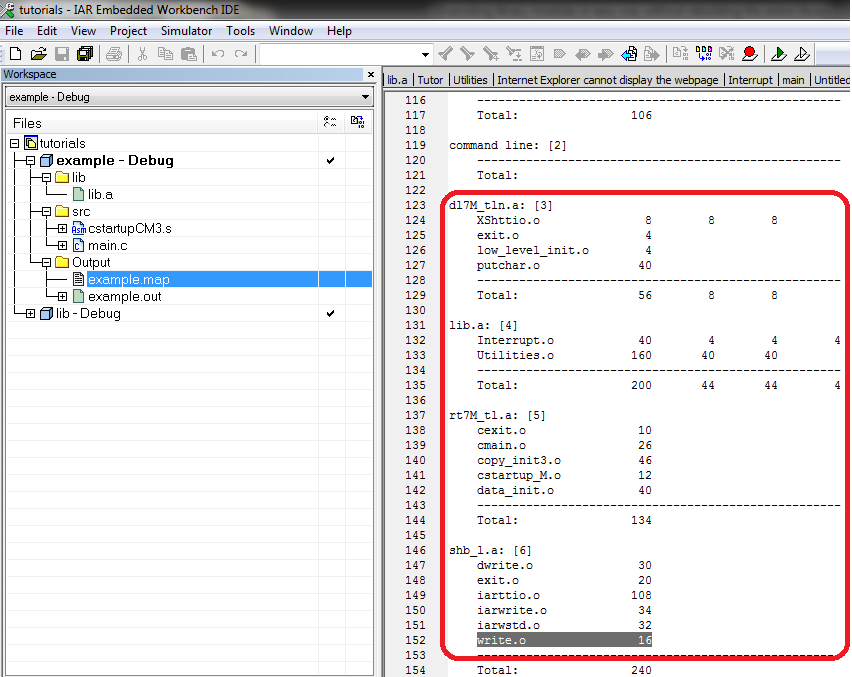Switch to the lib.a editor tab
The image size is (852, 677).
tap(397, 80)
